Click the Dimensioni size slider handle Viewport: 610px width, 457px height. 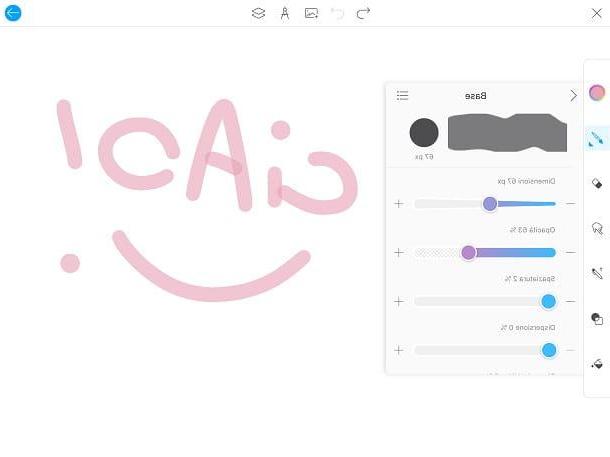[x=490, y=204]
